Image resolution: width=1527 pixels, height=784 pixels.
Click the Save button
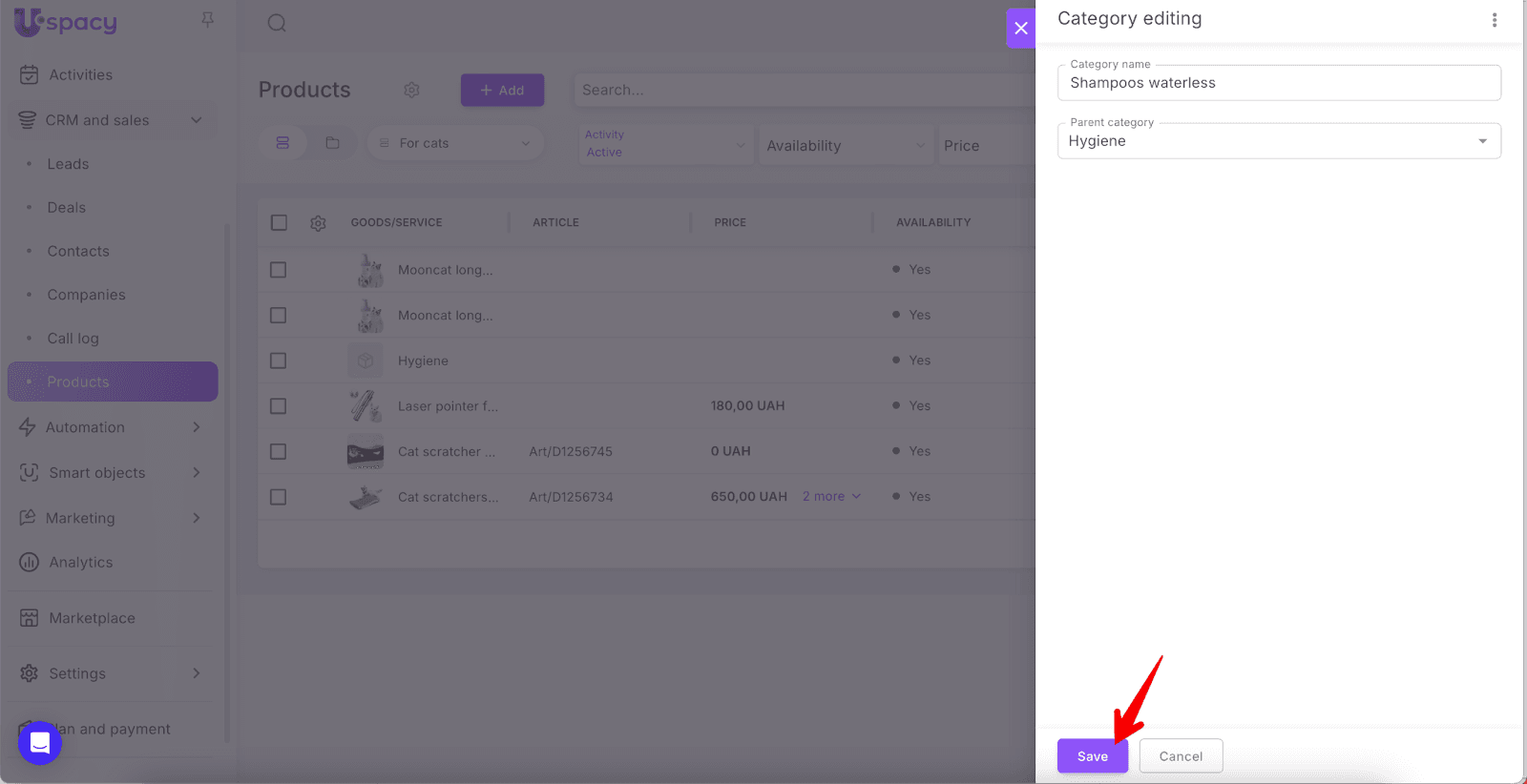click(1092, 756)
